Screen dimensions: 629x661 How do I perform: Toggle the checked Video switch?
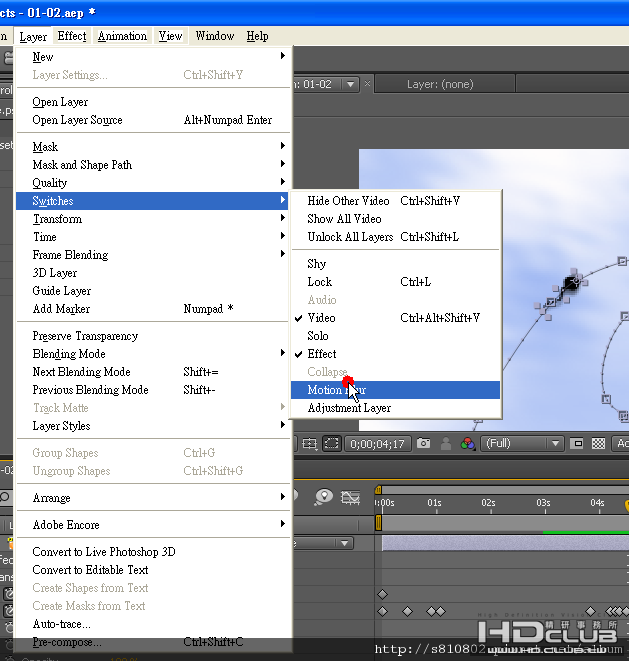click(x=321, y=318)
